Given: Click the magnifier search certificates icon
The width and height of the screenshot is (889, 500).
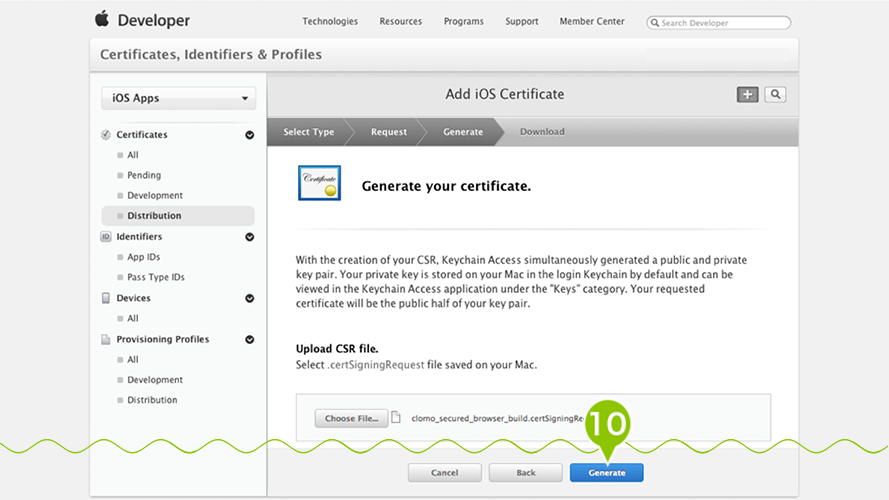Looking at the screenshot, I should point(775,95).
